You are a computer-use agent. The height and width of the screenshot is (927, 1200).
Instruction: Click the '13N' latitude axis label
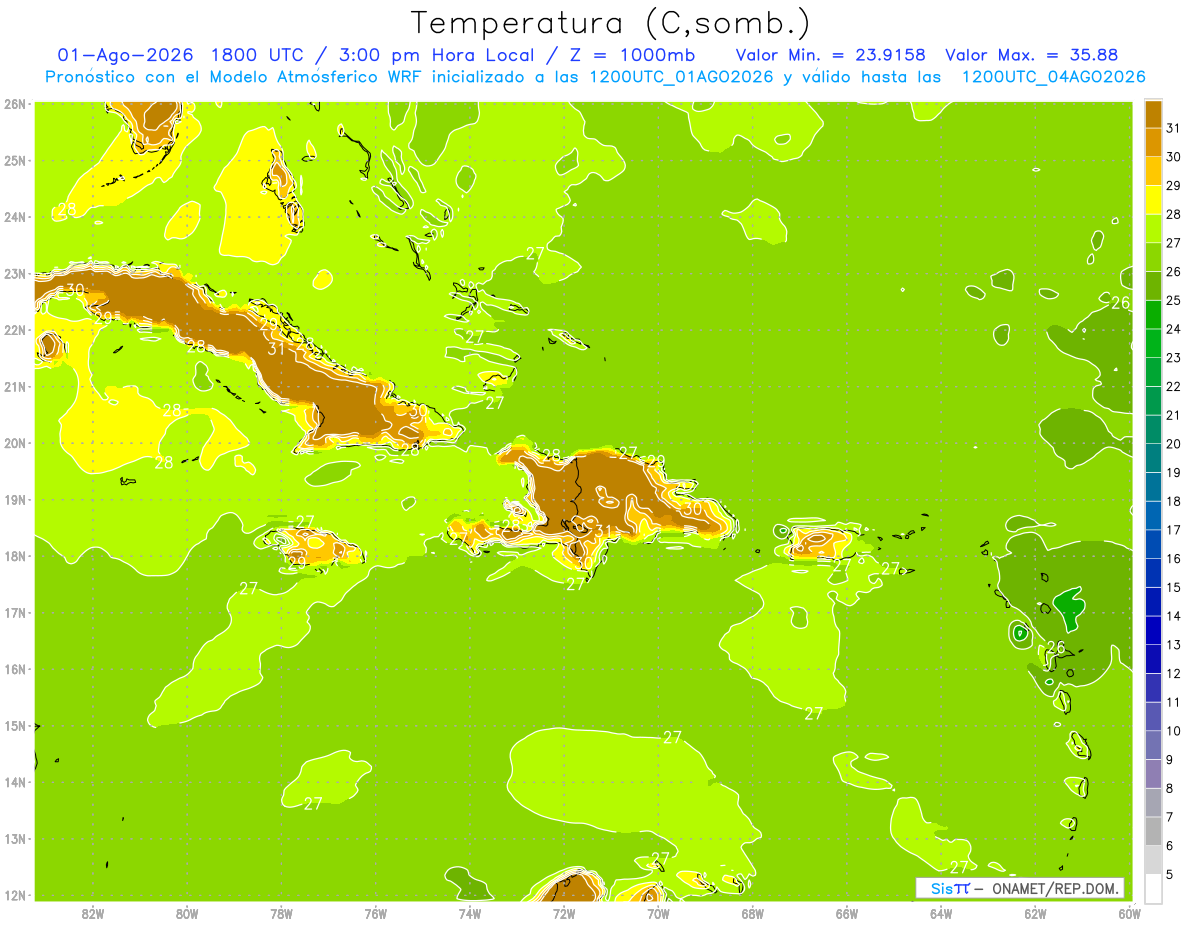pyautogui.click(x=14, y=838)
